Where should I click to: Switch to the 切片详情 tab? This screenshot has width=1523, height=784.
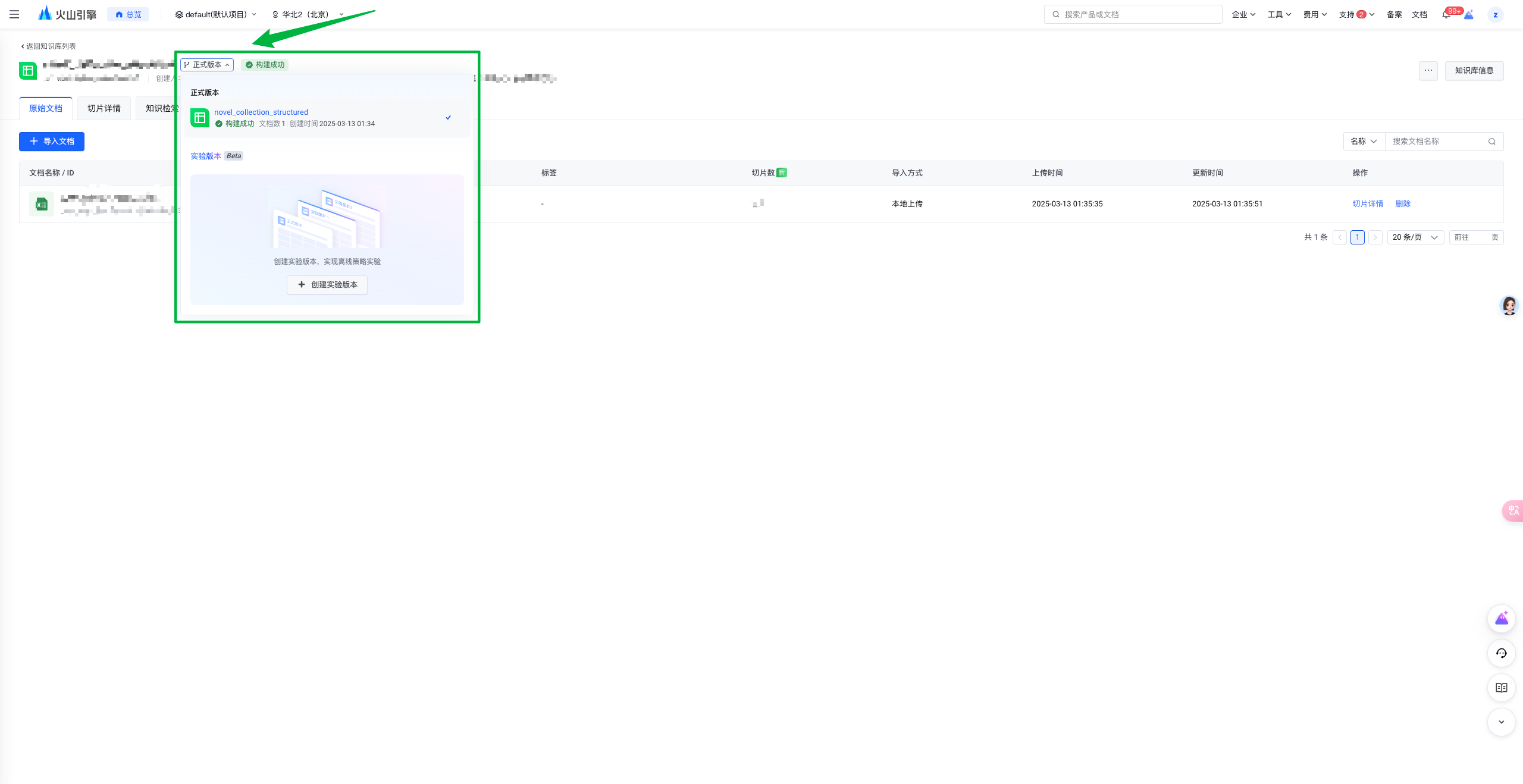click(x=104, y=108)
